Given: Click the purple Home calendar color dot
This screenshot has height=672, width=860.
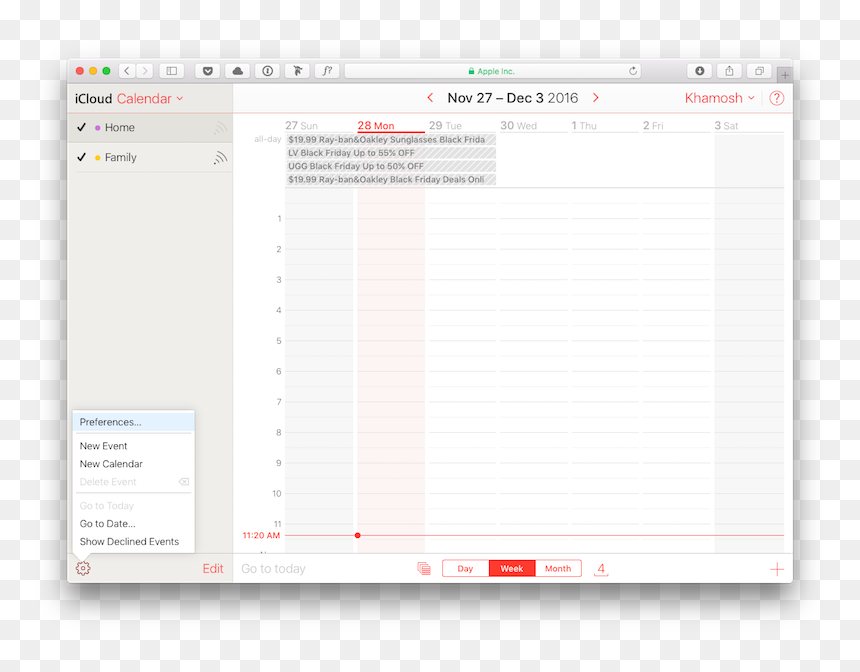Looking at the screenshot, I should click(x=98, y=128).
